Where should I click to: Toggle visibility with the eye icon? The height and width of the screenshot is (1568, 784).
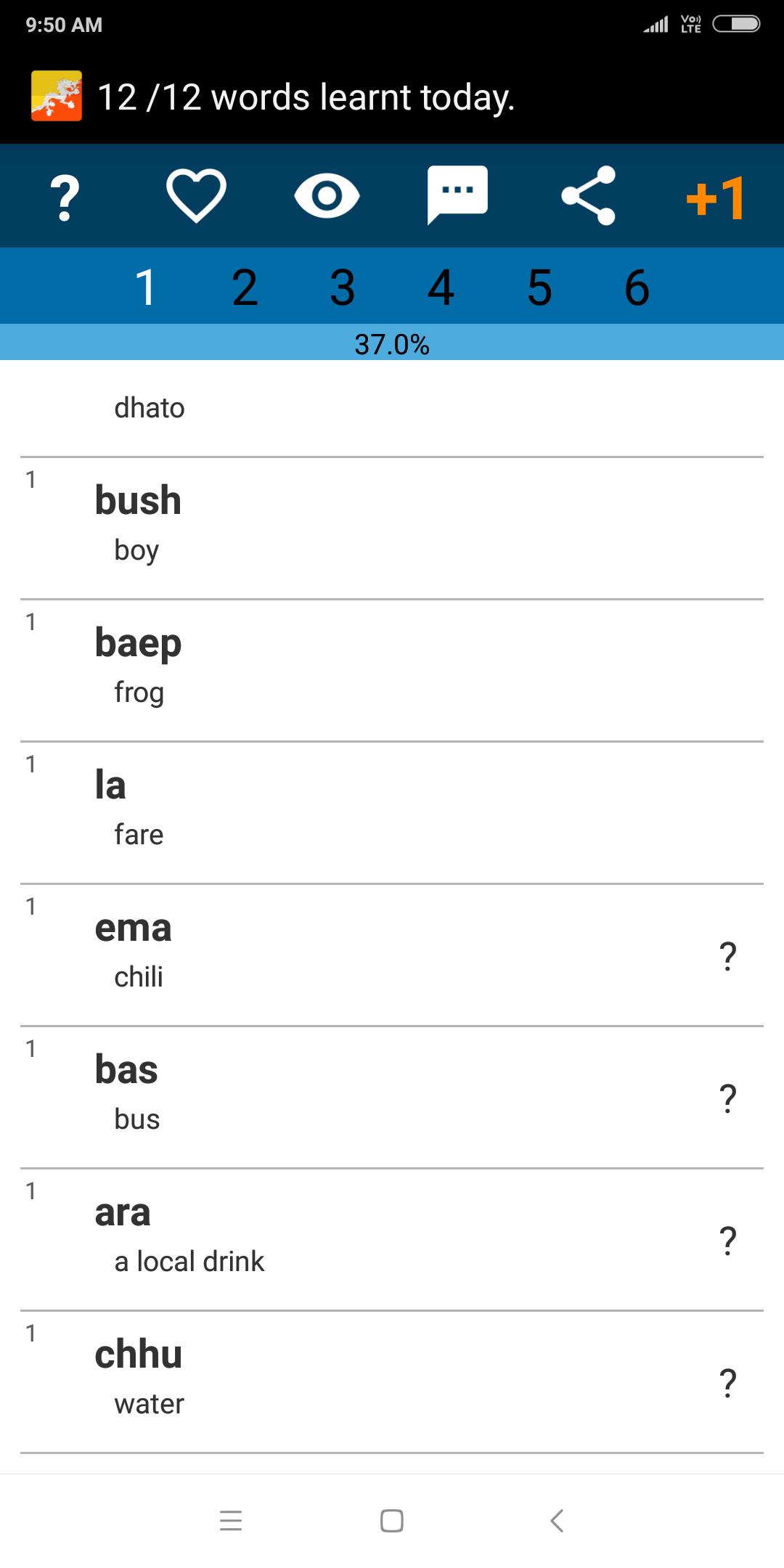(327, 195)
